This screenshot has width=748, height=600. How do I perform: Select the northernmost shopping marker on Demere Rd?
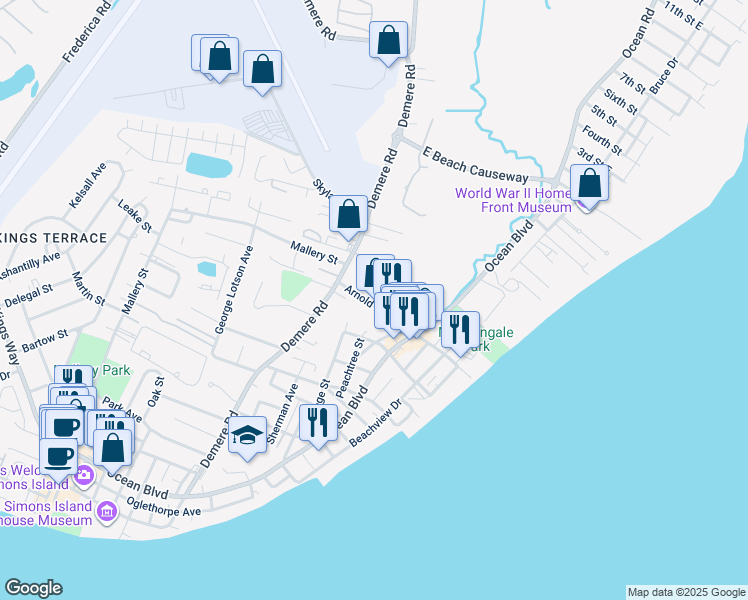point(388,42)
